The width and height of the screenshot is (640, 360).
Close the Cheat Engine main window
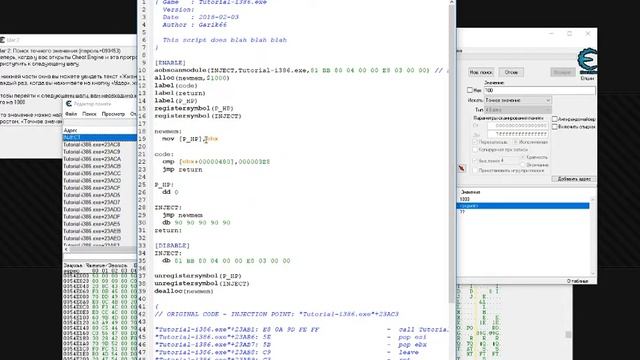(x=588, y=34)
